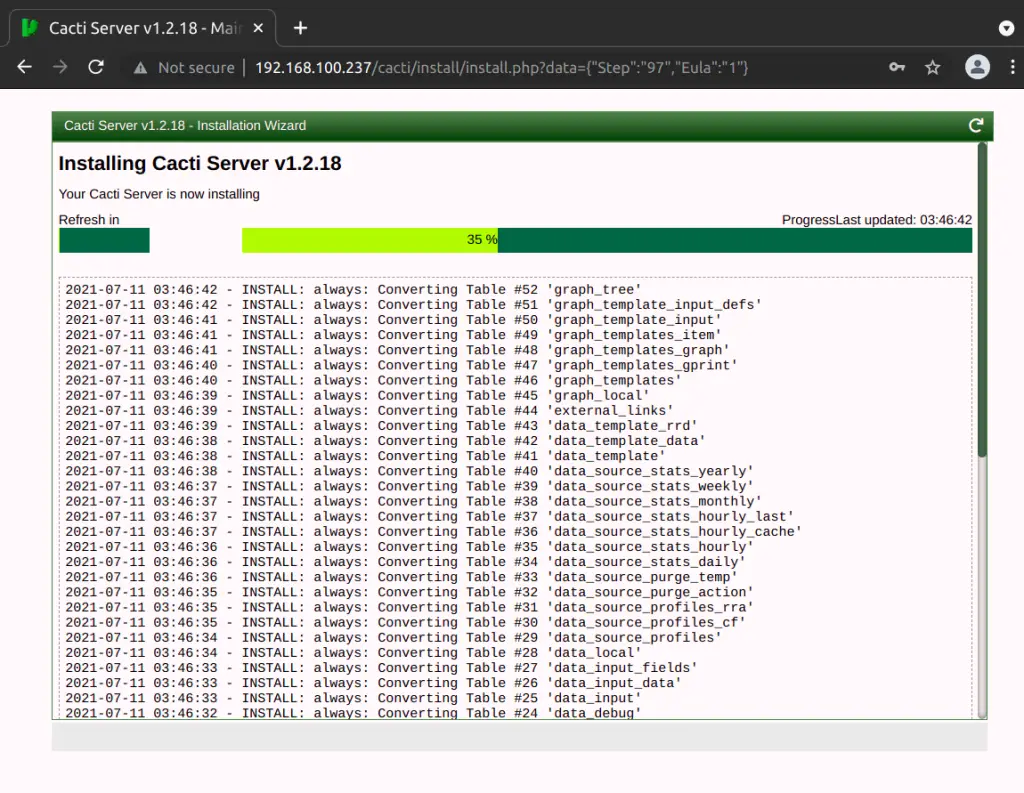Viewport: 1024px width, 793px height.
Task: Click the log line for 'data_debug' table
Action: coord(353,712)
